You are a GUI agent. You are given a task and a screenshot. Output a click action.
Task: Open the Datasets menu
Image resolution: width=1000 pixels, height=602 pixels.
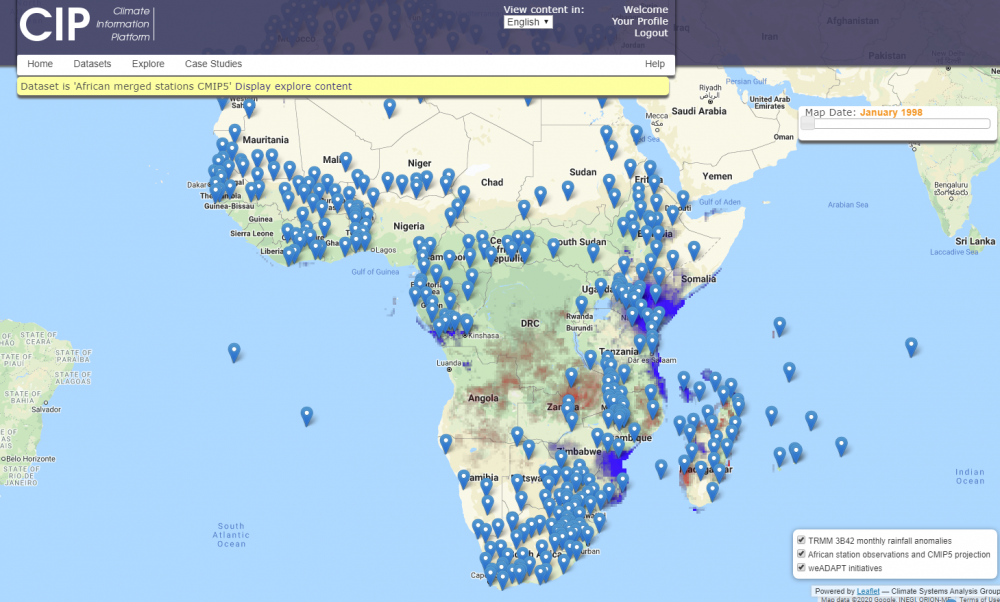[x=92, y=64]
